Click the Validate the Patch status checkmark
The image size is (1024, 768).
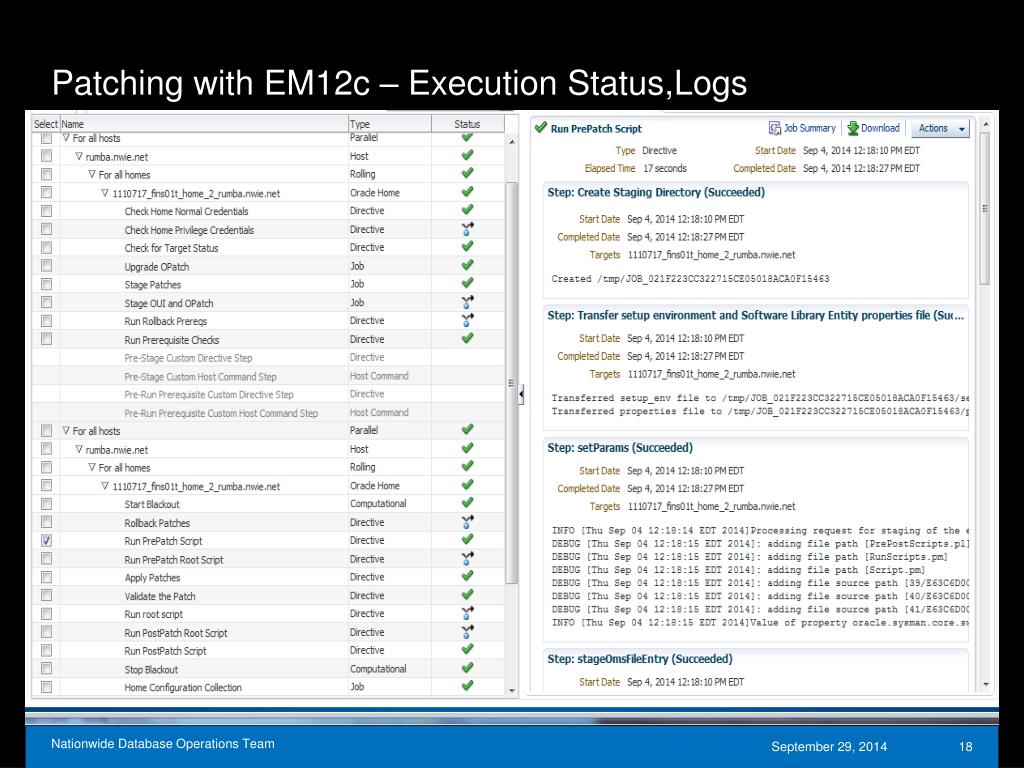click(467, 595)
